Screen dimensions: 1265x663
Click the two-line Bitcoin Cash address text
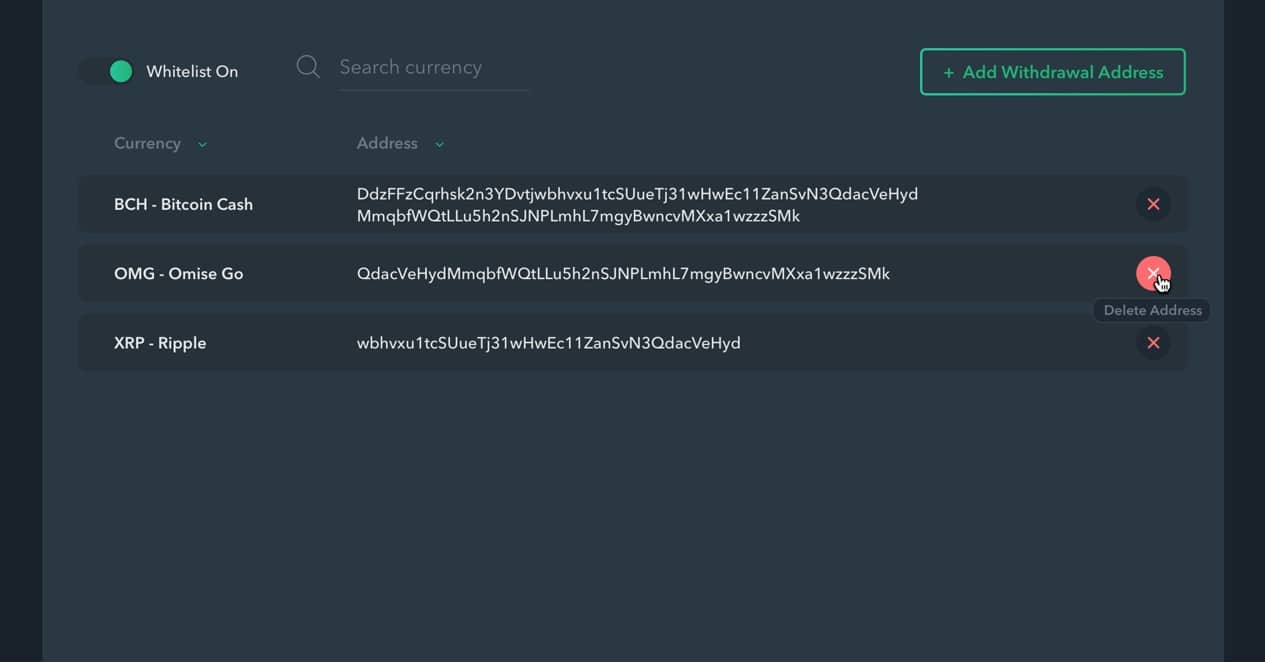point(637,204)
